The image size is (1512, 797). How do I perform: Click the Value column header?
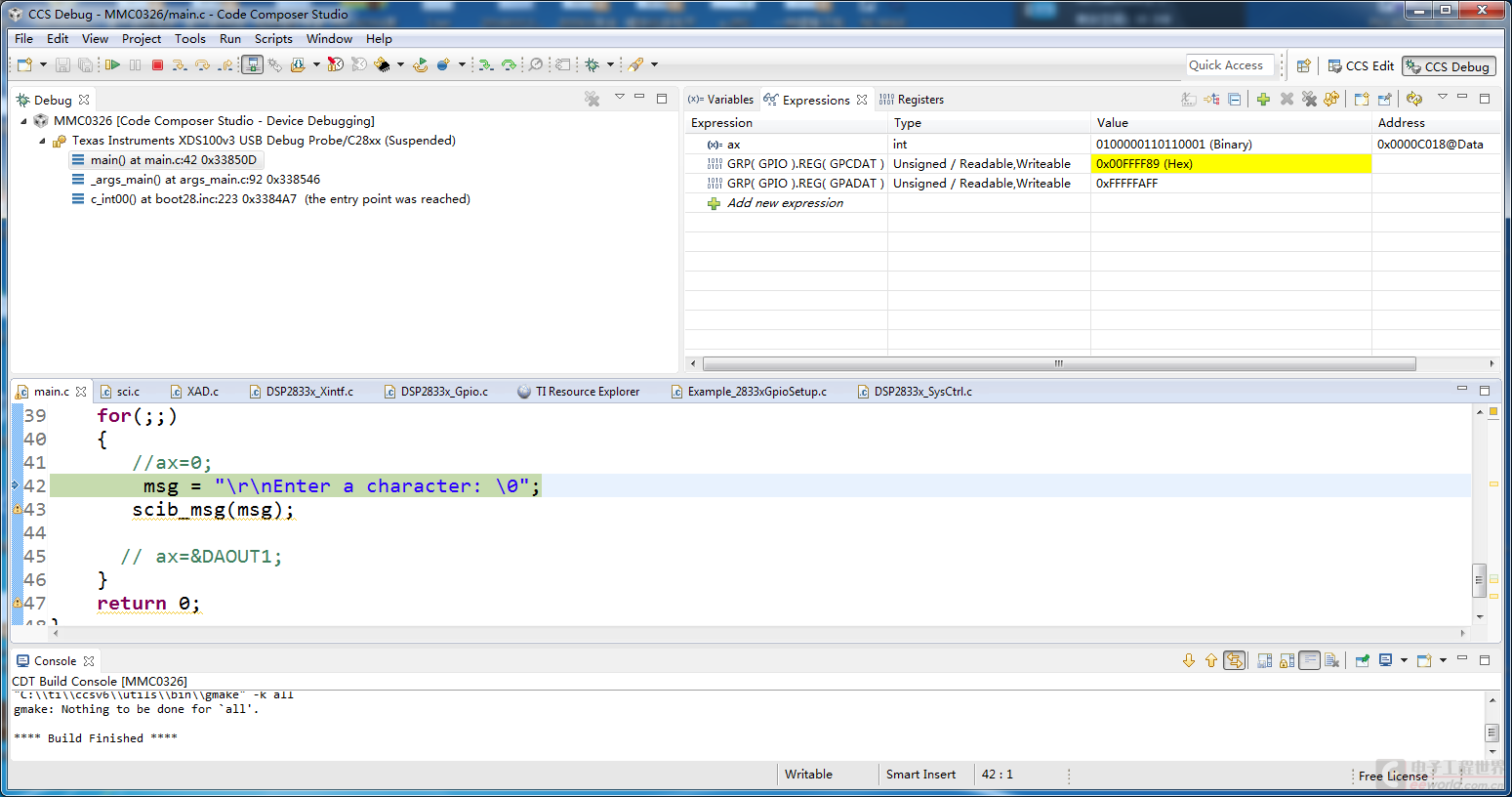tap(1231, 123)
